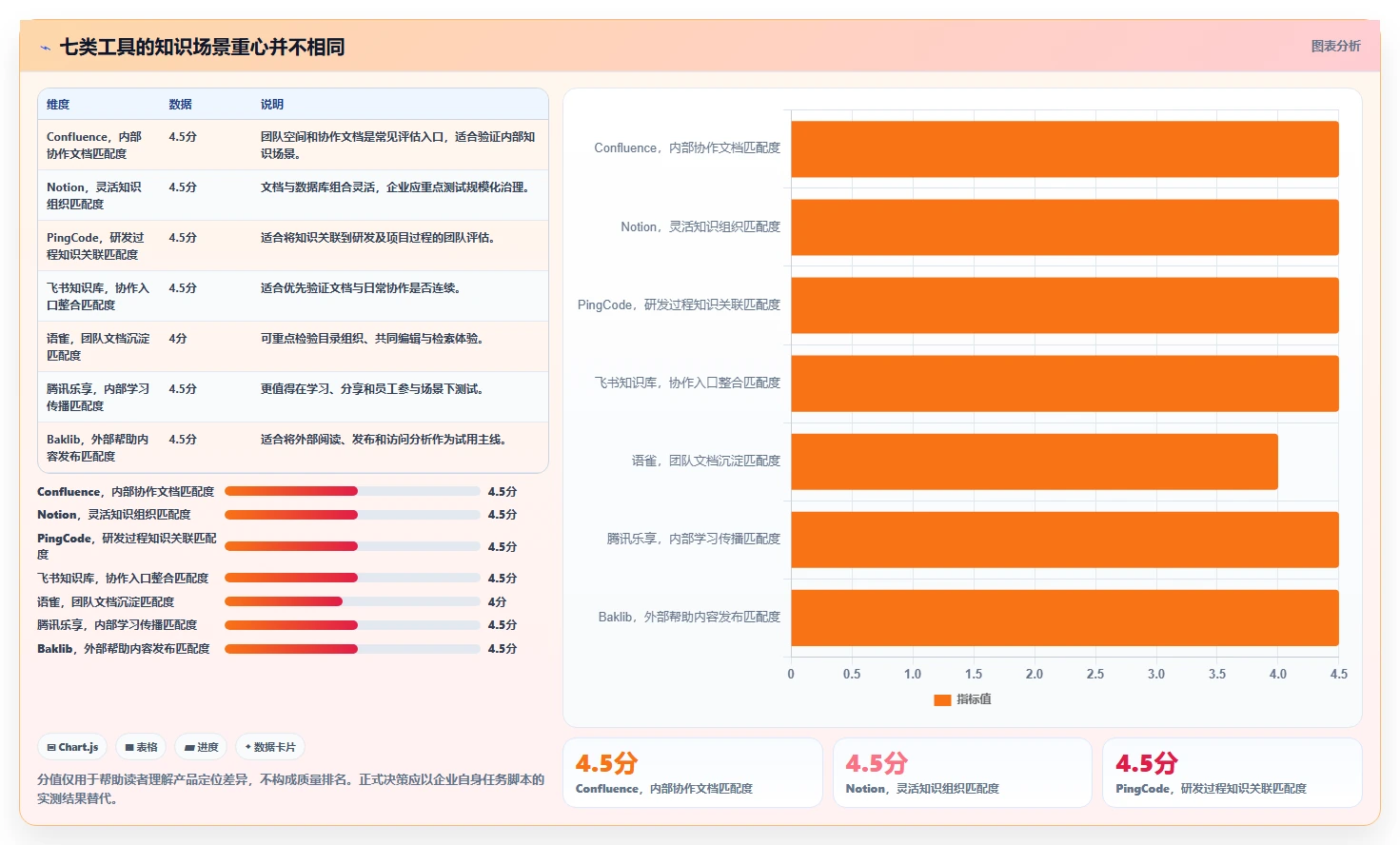Screen dimensions: 1400x845
Task: Click the Confluence label in the progress list
Action: click(126, 492)
